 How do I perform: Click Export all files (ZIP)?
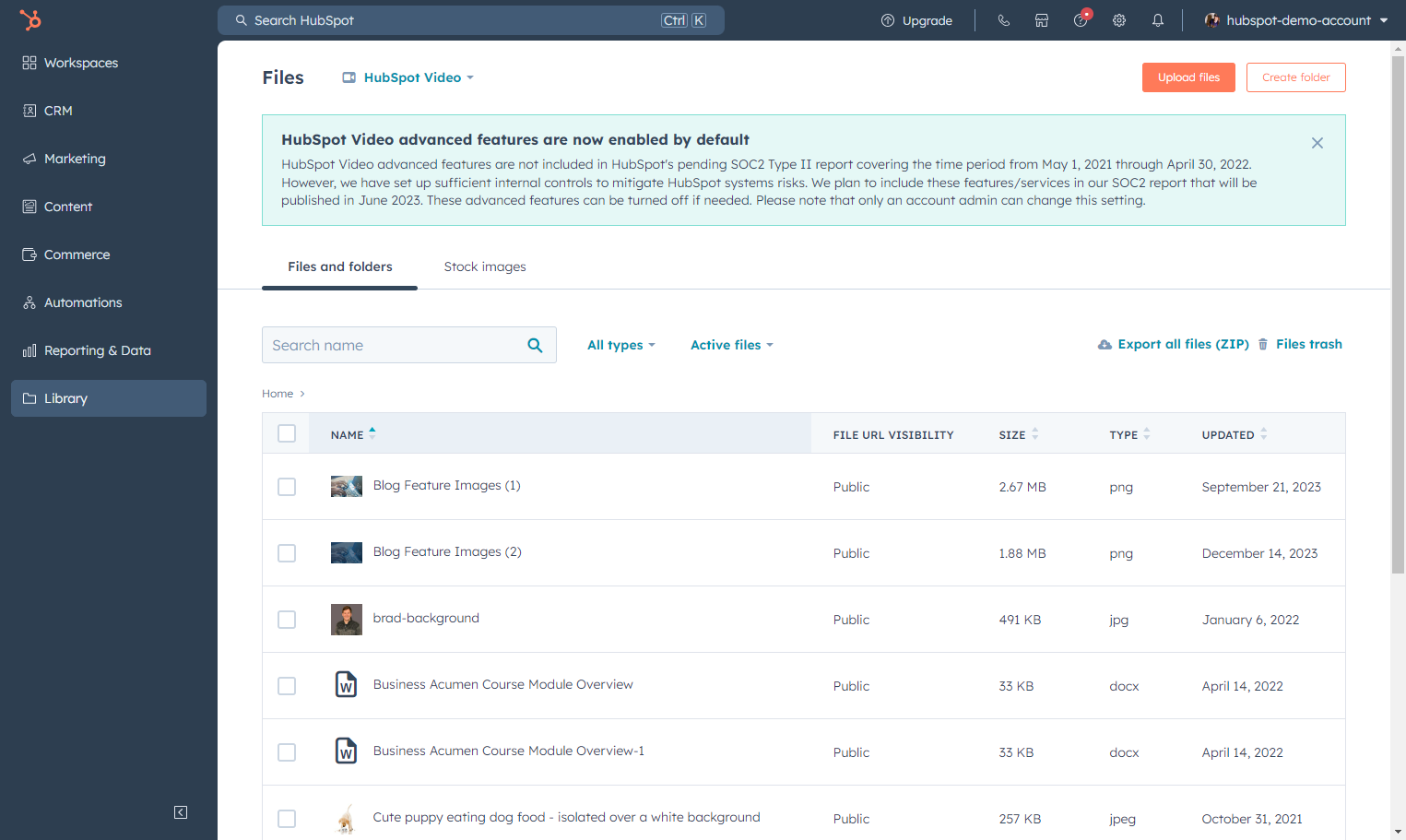point(1173,344)
